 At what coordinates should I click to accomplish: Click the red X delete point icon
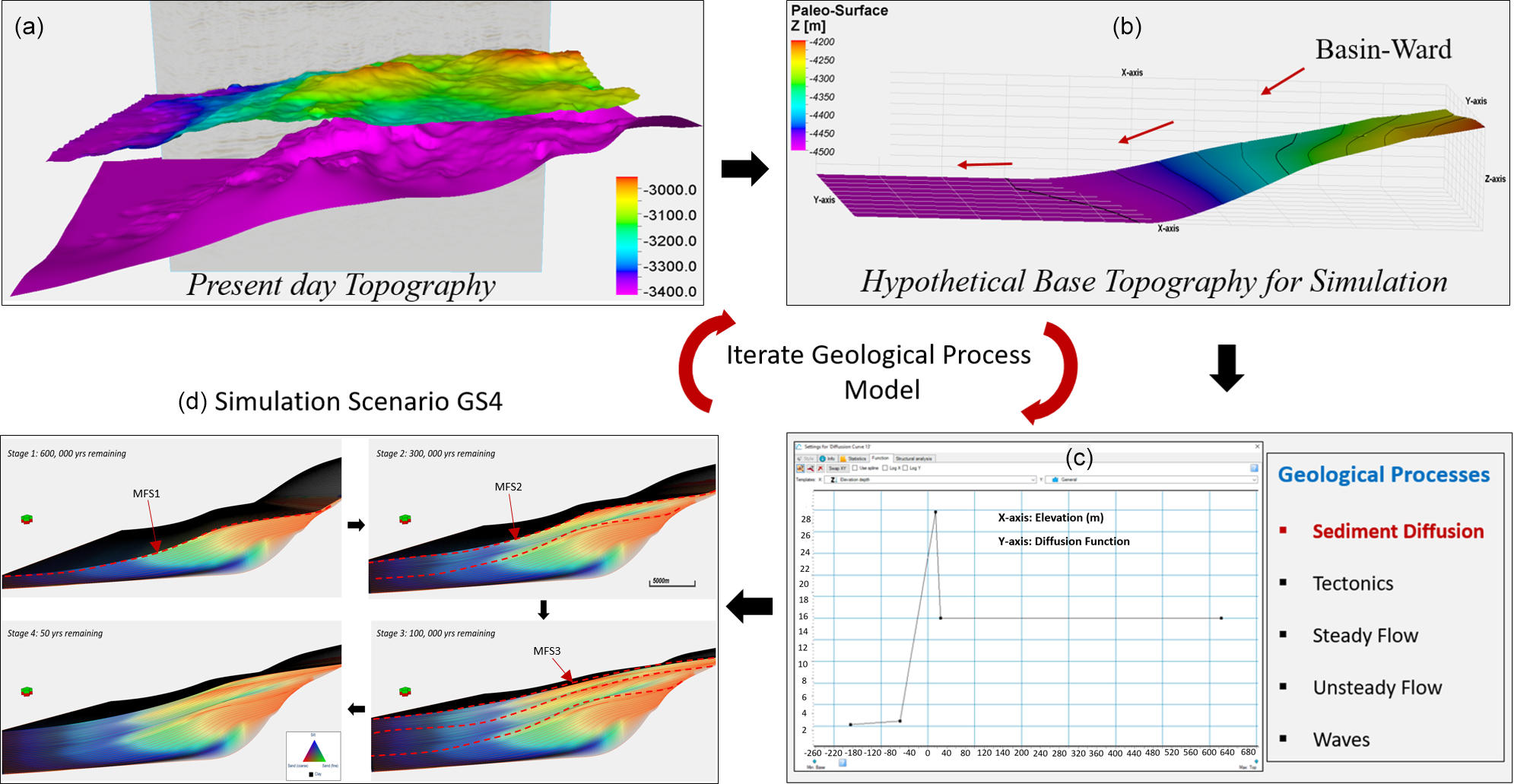(x=820, y=468)
